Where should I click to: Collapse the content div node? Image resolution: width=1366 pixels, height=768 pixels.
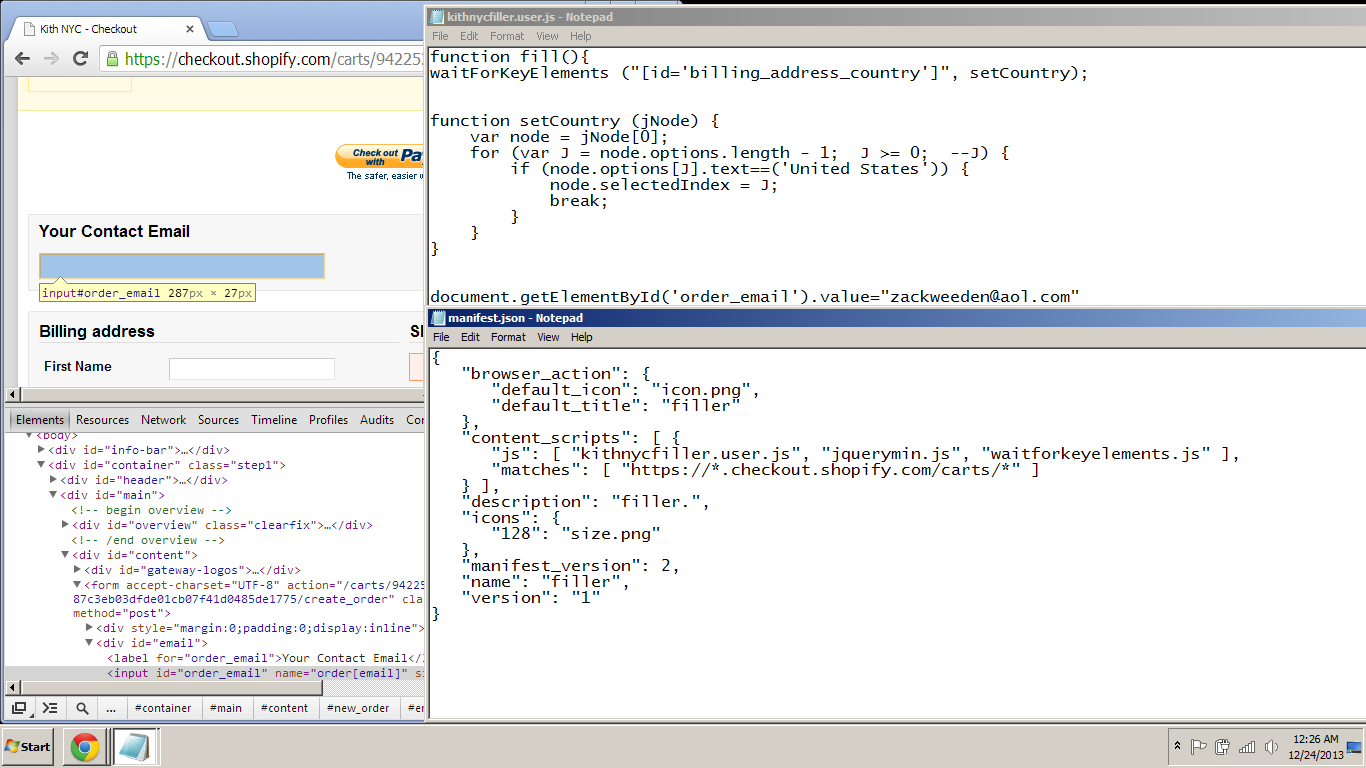(x=65, y=555)
